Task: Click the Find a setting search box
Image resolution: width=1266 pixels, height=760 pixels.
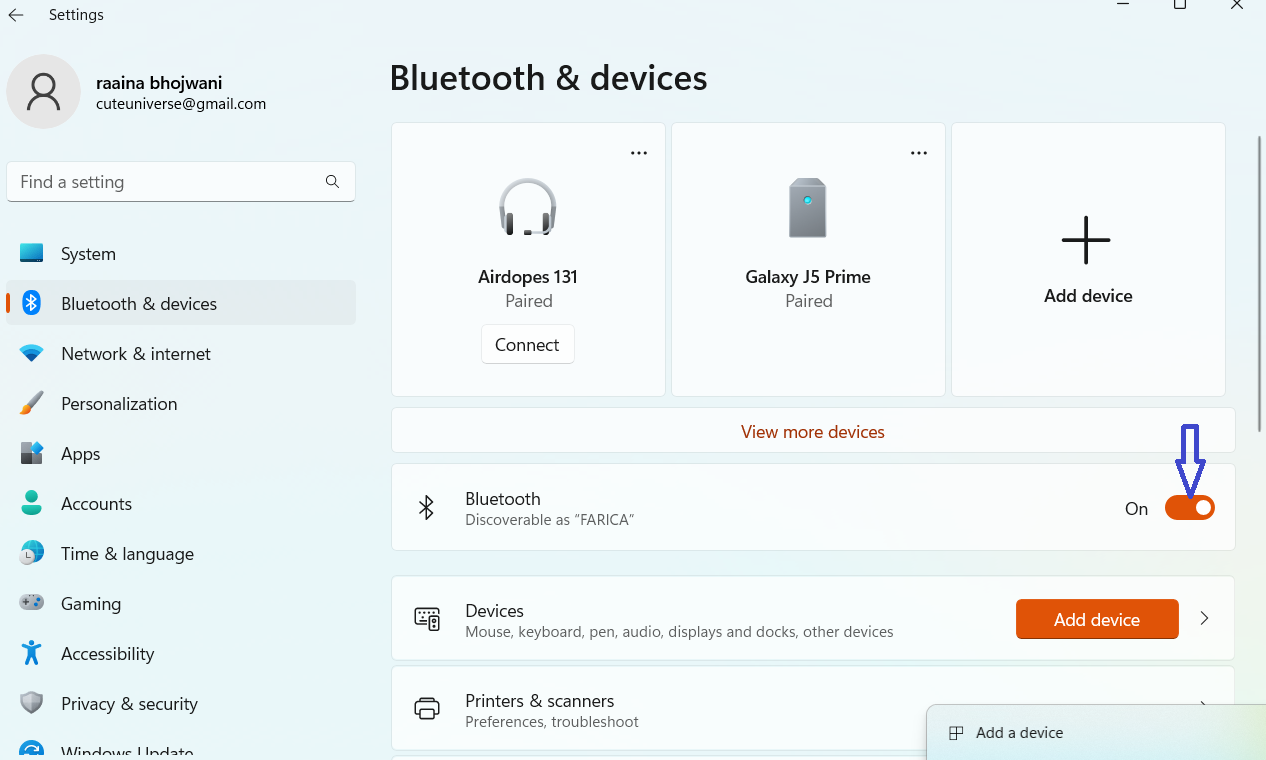Action: click(165, 182)
